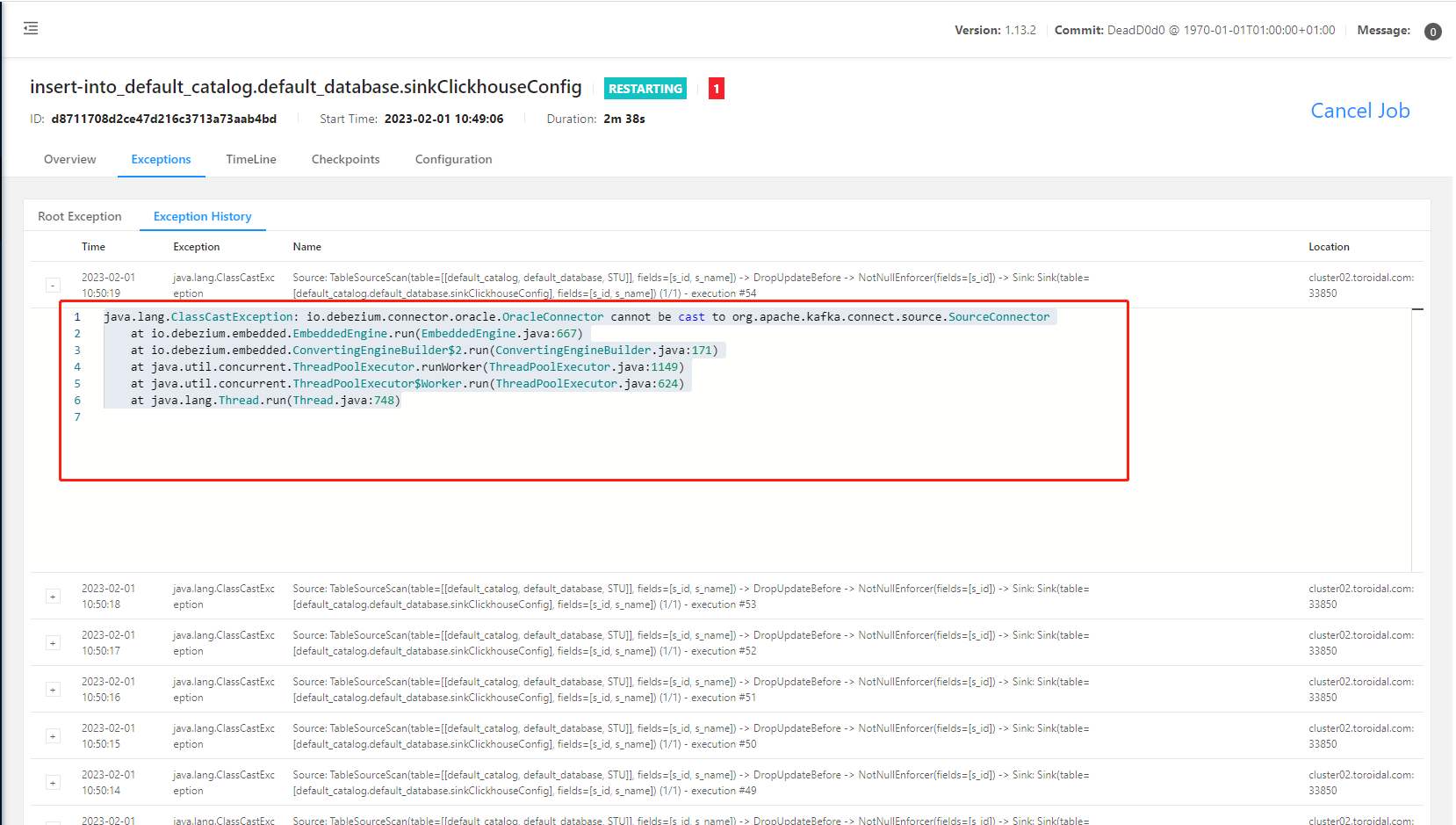Switch to the TimeLine tab
Image resolution: width=1456 pixels, height=825 pixels.
pyautogui.click(x=251, y=159)
